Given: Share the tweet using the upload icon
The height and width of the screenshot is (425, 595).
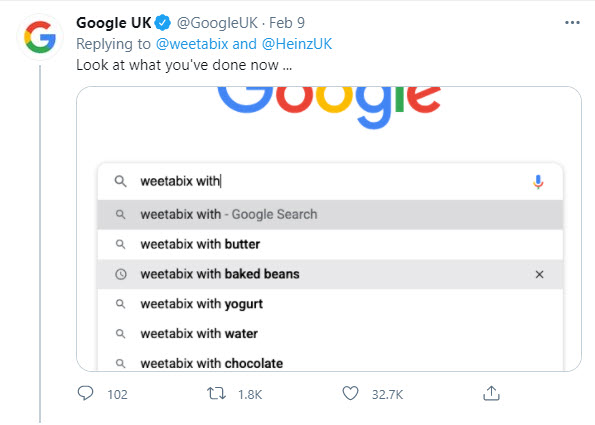Looking at the screenshot, I should coord(491,394).
